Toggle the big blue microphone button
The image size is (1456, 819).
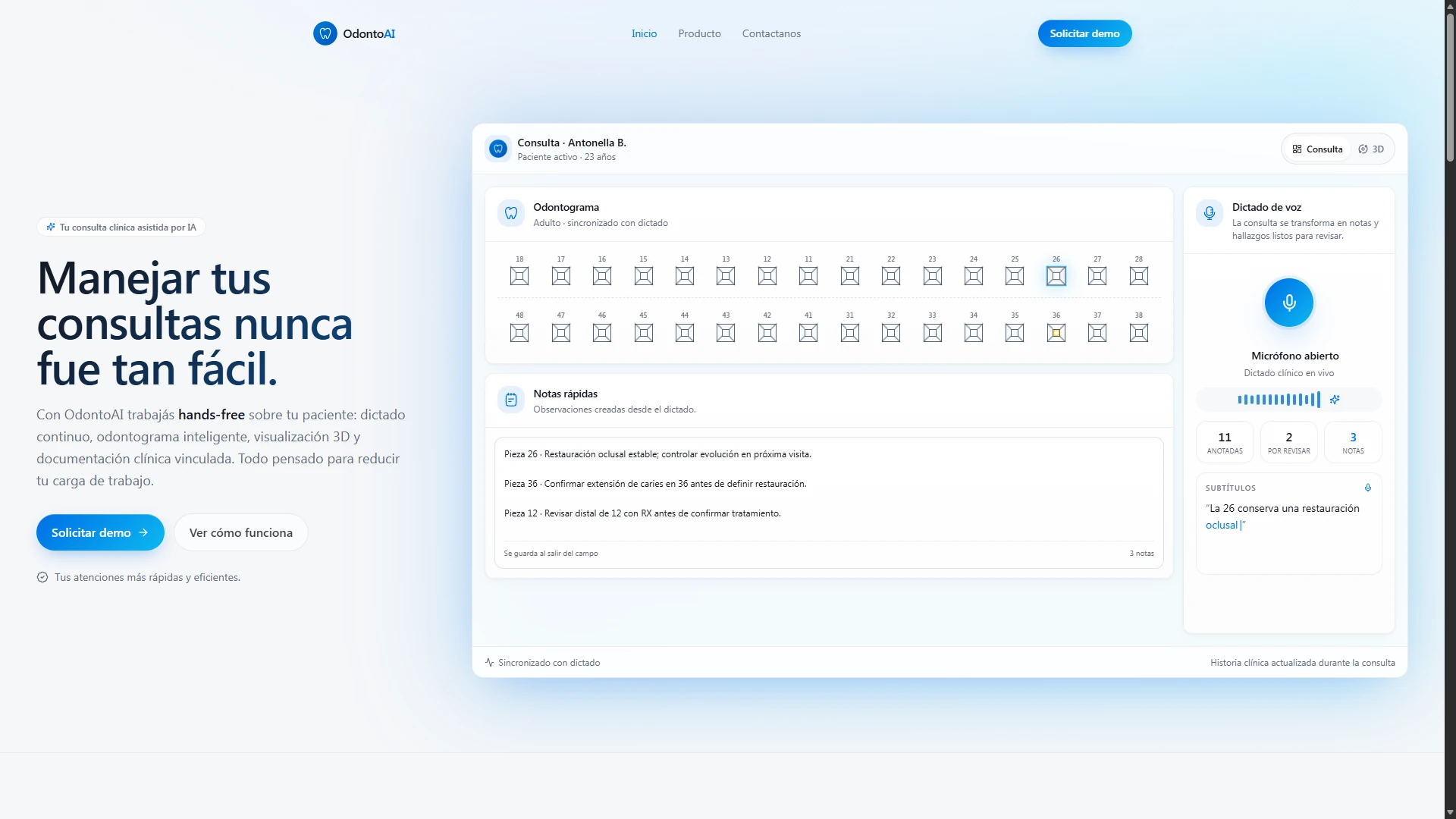1288,303
